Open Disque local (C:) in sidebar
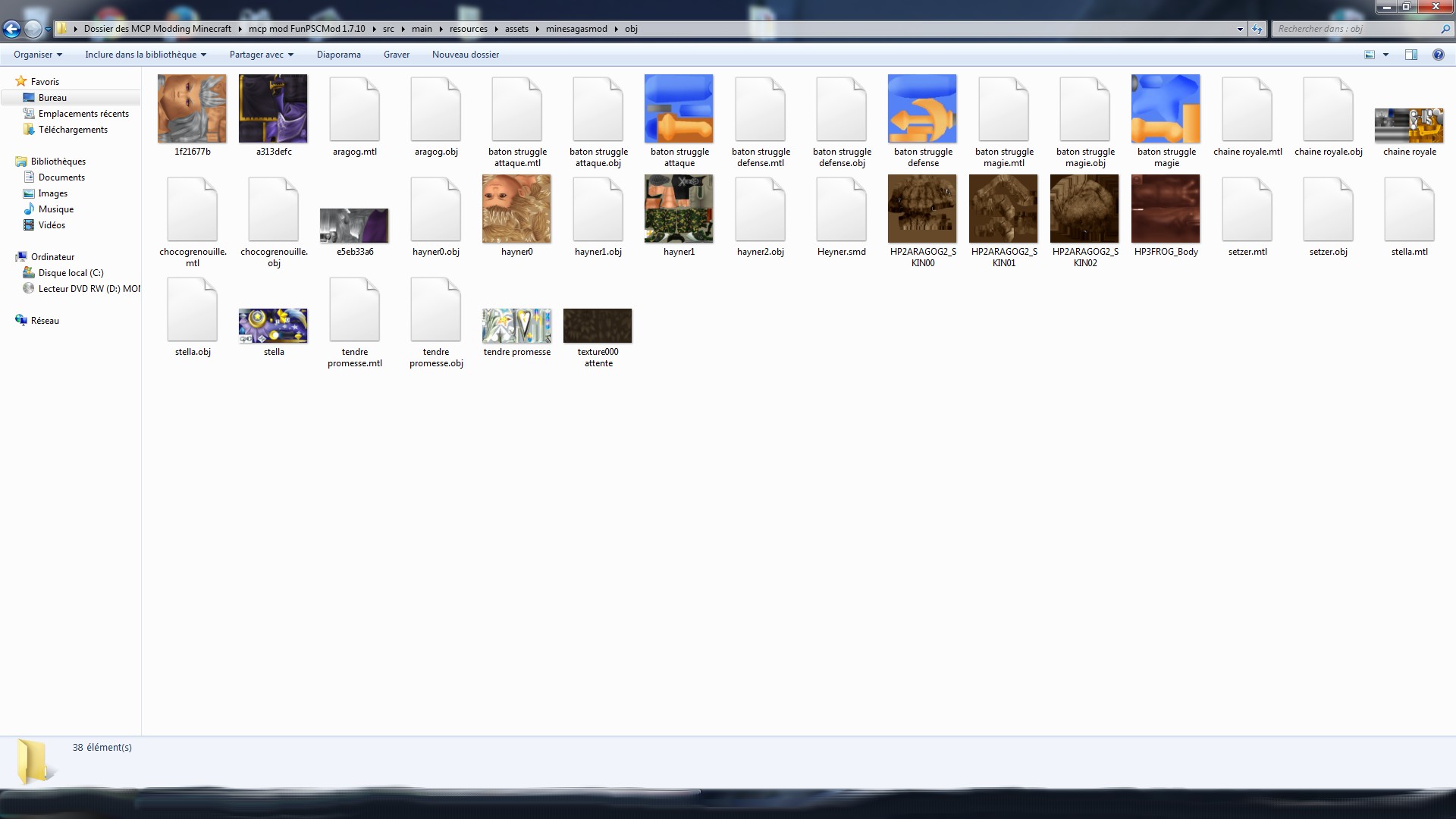Image resolution: width=1456 pixels, height=819 pixels. 71,273
